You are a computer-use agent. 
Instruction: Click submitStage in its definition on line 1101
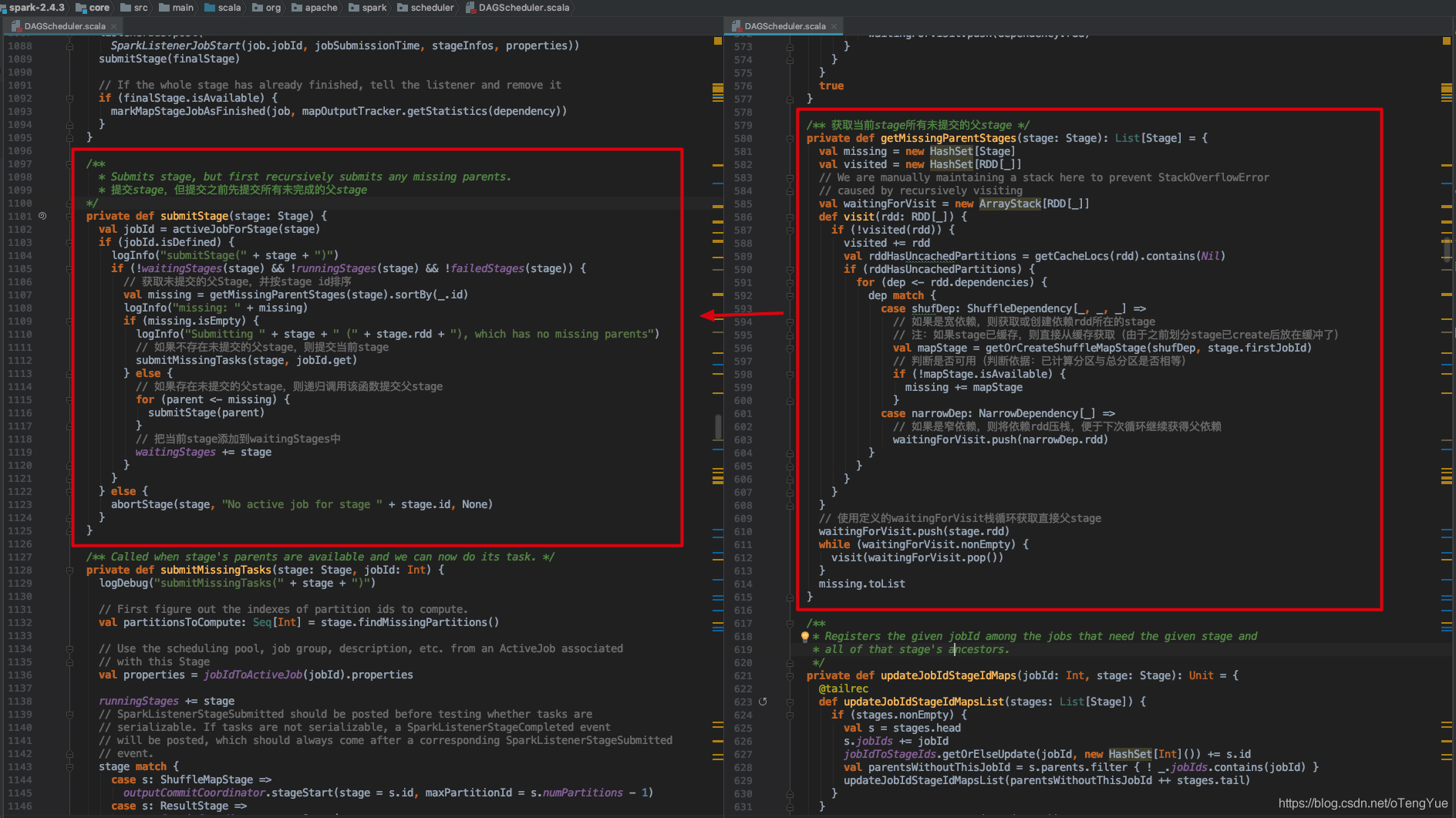(194, 216)
